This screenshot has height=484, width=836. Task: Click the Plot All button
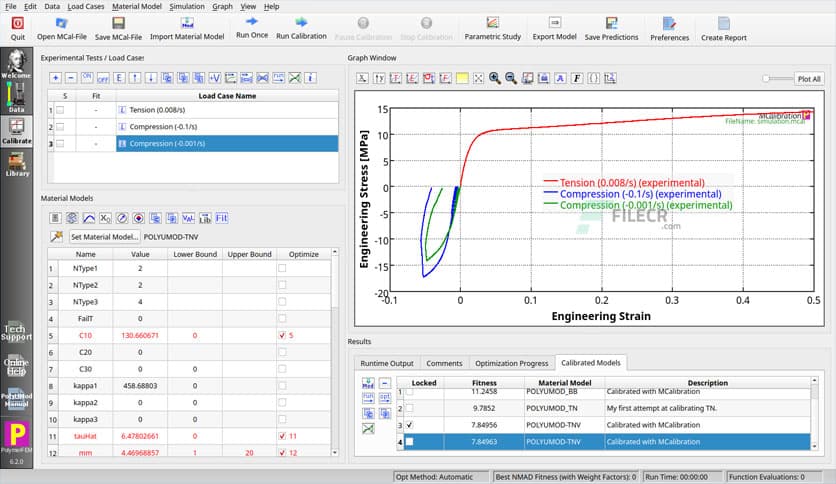pos(809,79)
